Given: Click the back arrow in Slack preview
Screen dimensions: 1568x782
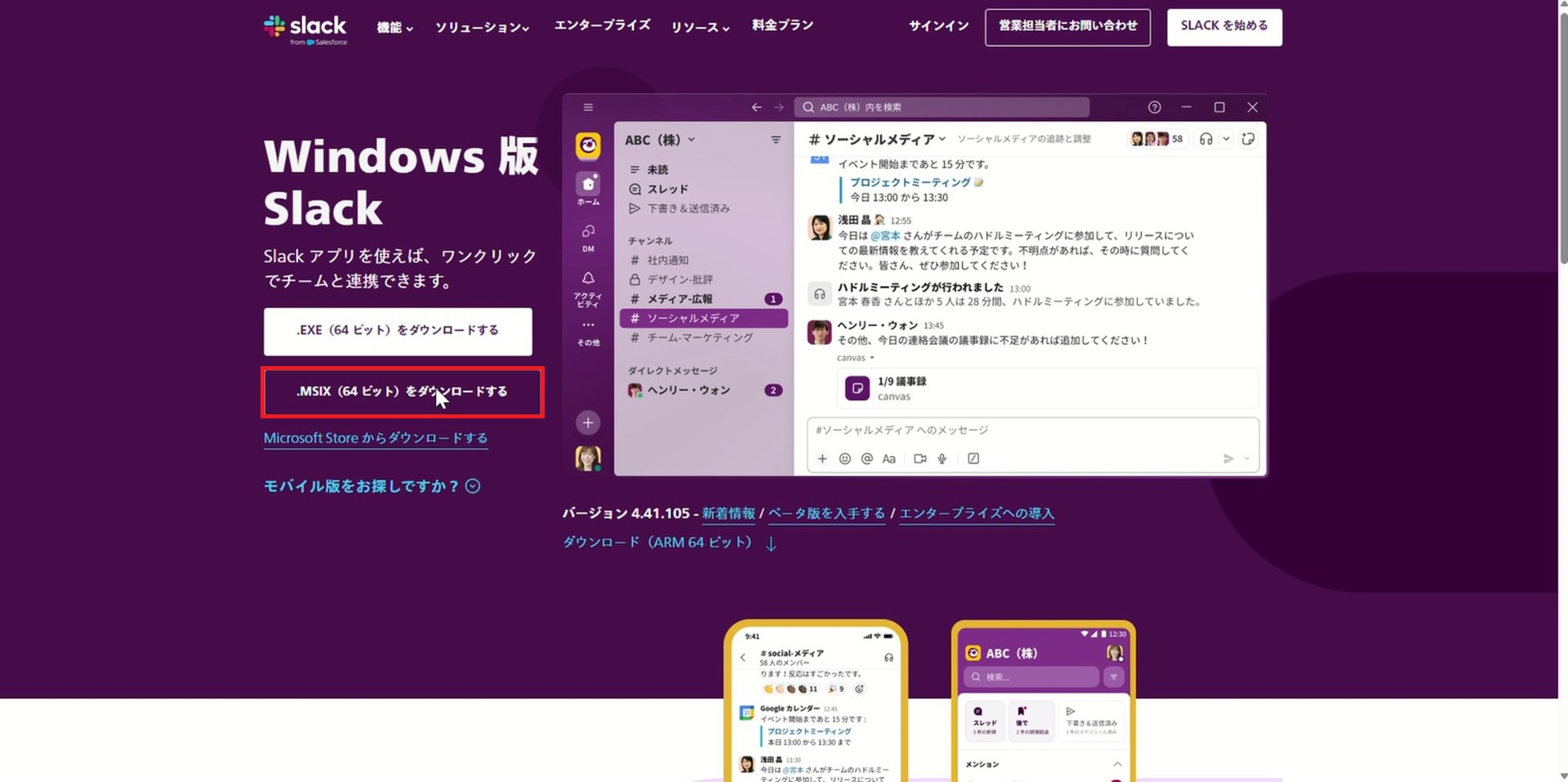Looking at the screenshot, I should pyautogui.click(x=756, y=107).
